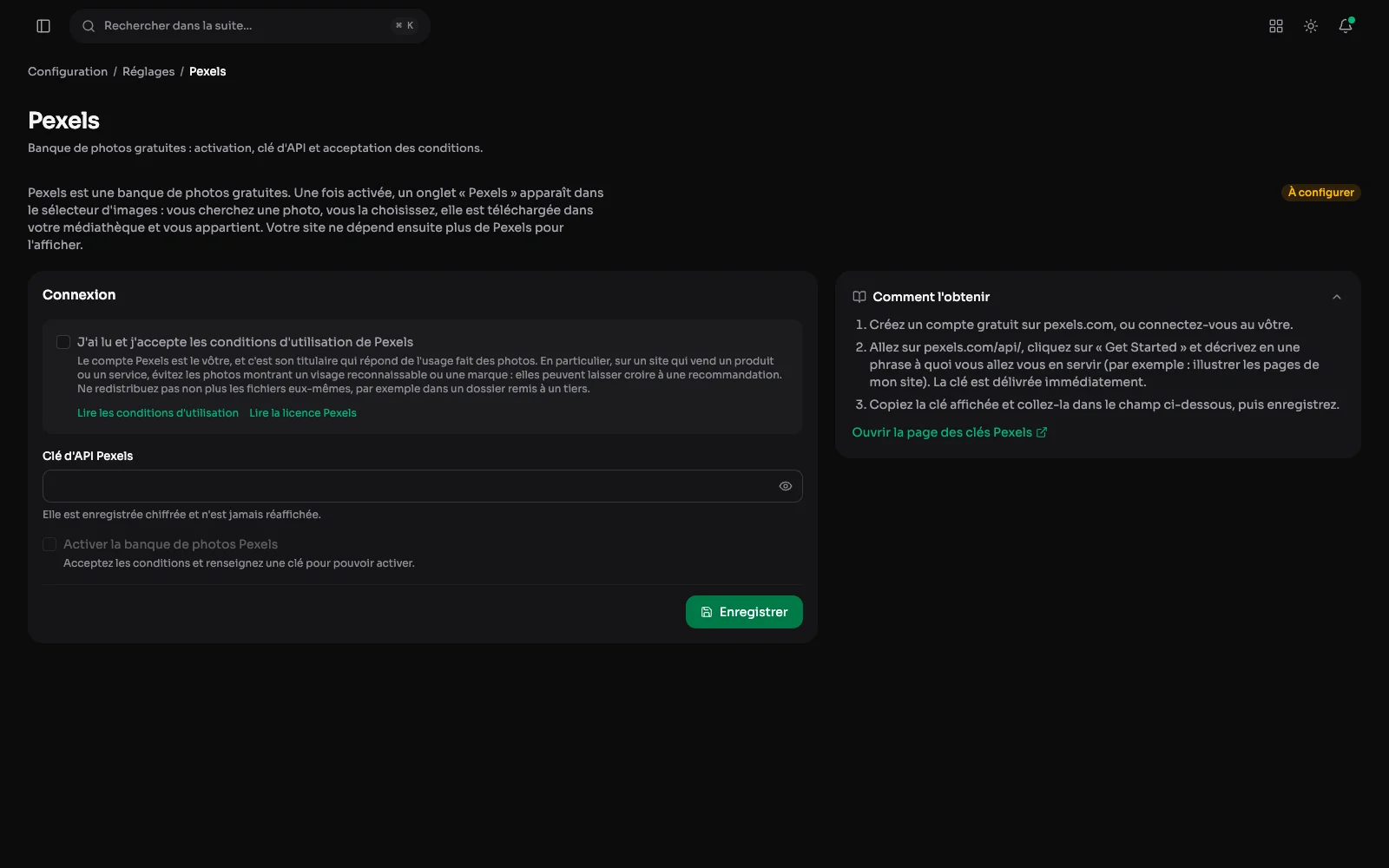Image resolution: width=1389 pixels, height=868 pixels.
Task: Click the label 'Activer la banque de photos Pexels'
Action: [170, 544]
